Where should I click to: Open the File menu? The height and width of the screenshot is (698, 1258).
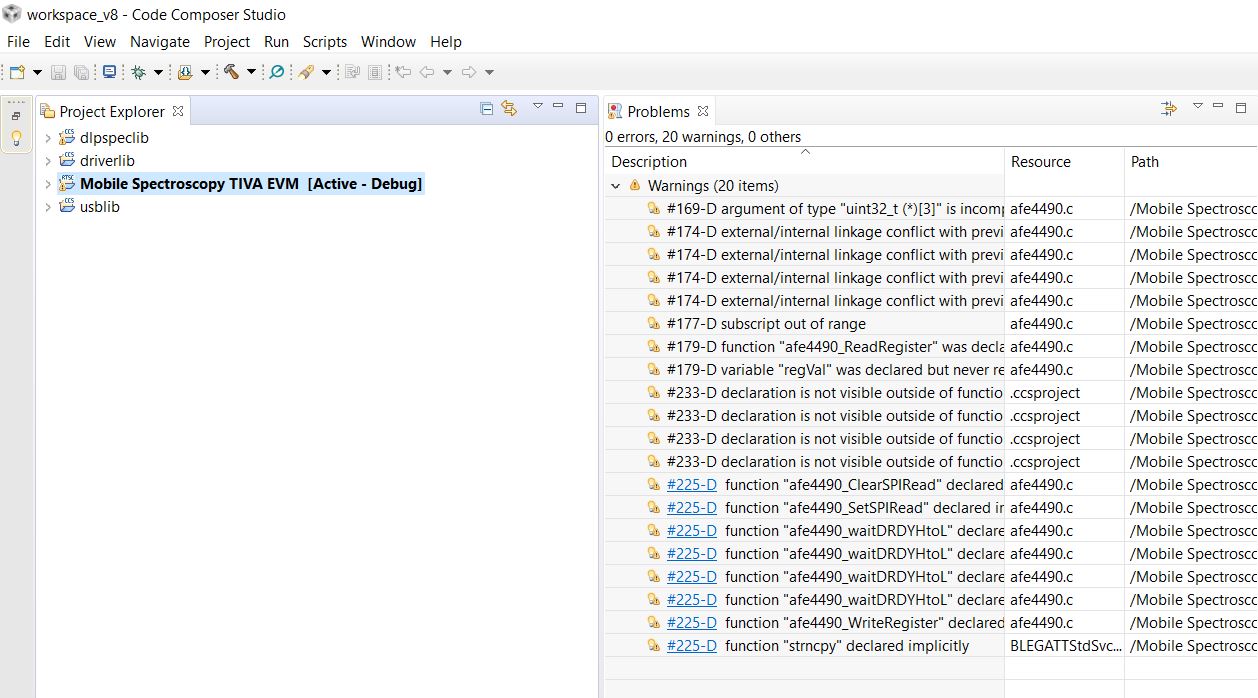[18, 42]
